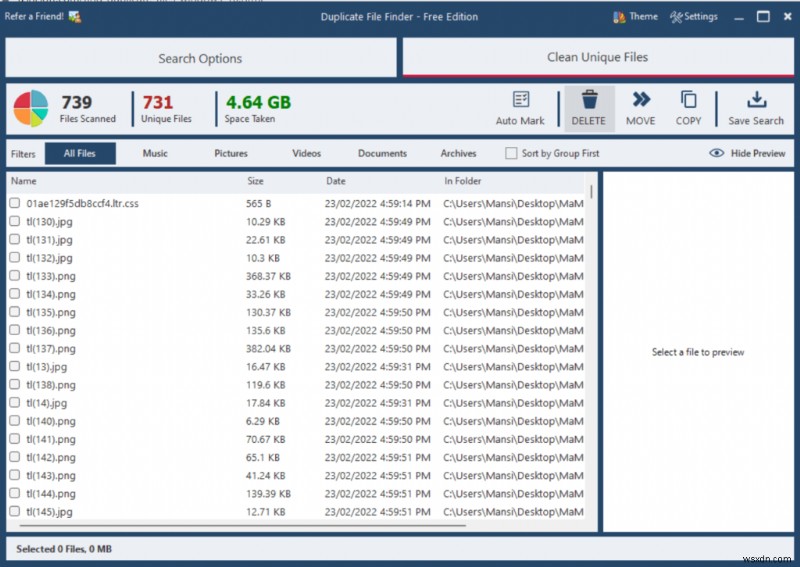Click the DELETE trash can icon
The image size is (800, 567).
point(589,100)
